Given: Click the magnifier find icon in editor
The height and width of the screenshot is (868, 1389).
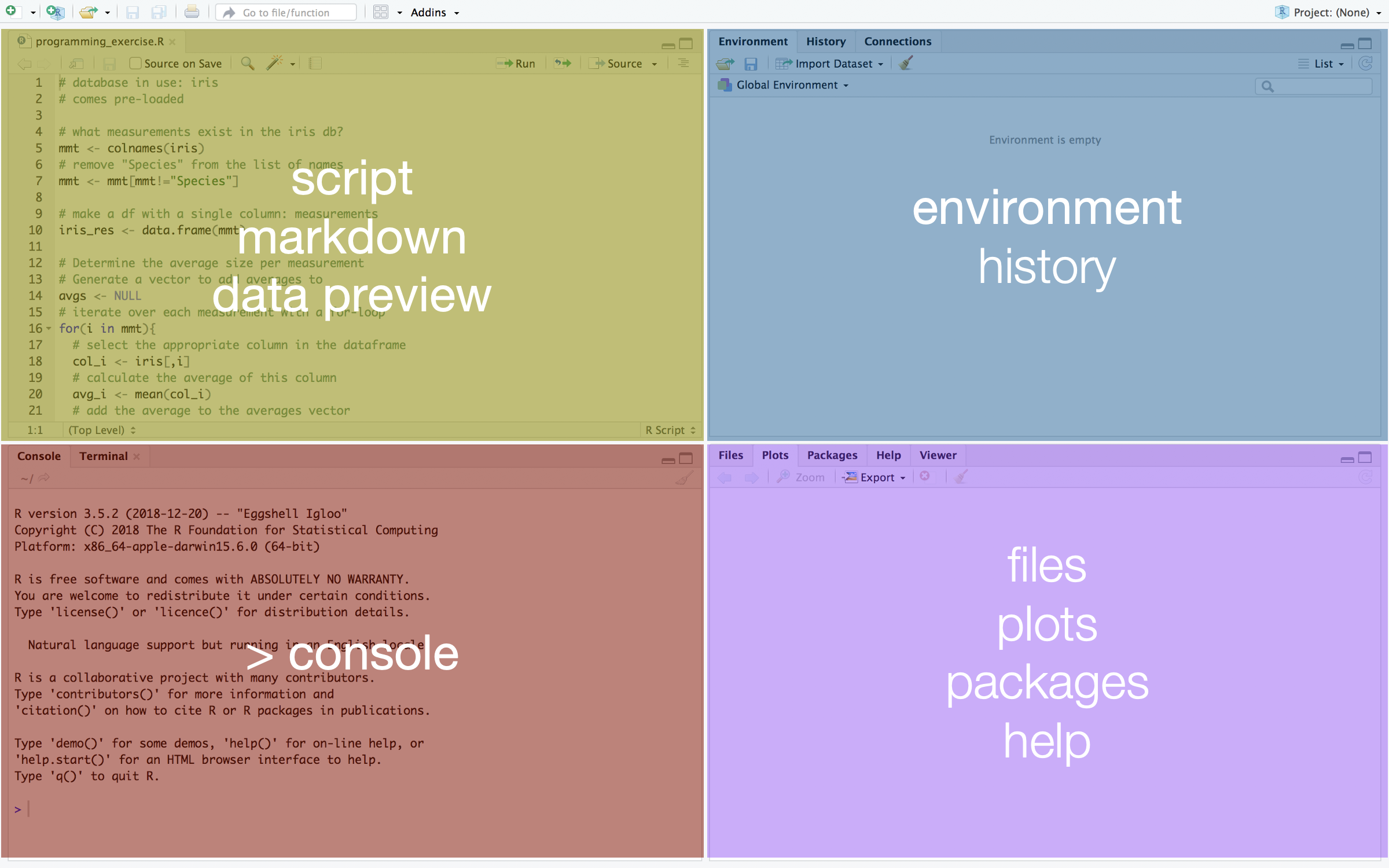Looking at the screenshot, I should (247, 63).
